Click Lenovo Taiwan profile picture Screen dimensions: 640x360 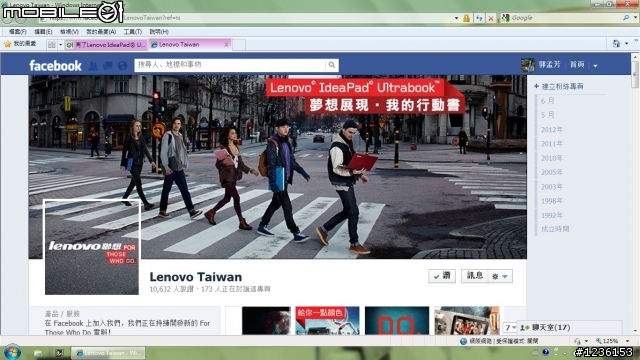click(x=92, y=247)
